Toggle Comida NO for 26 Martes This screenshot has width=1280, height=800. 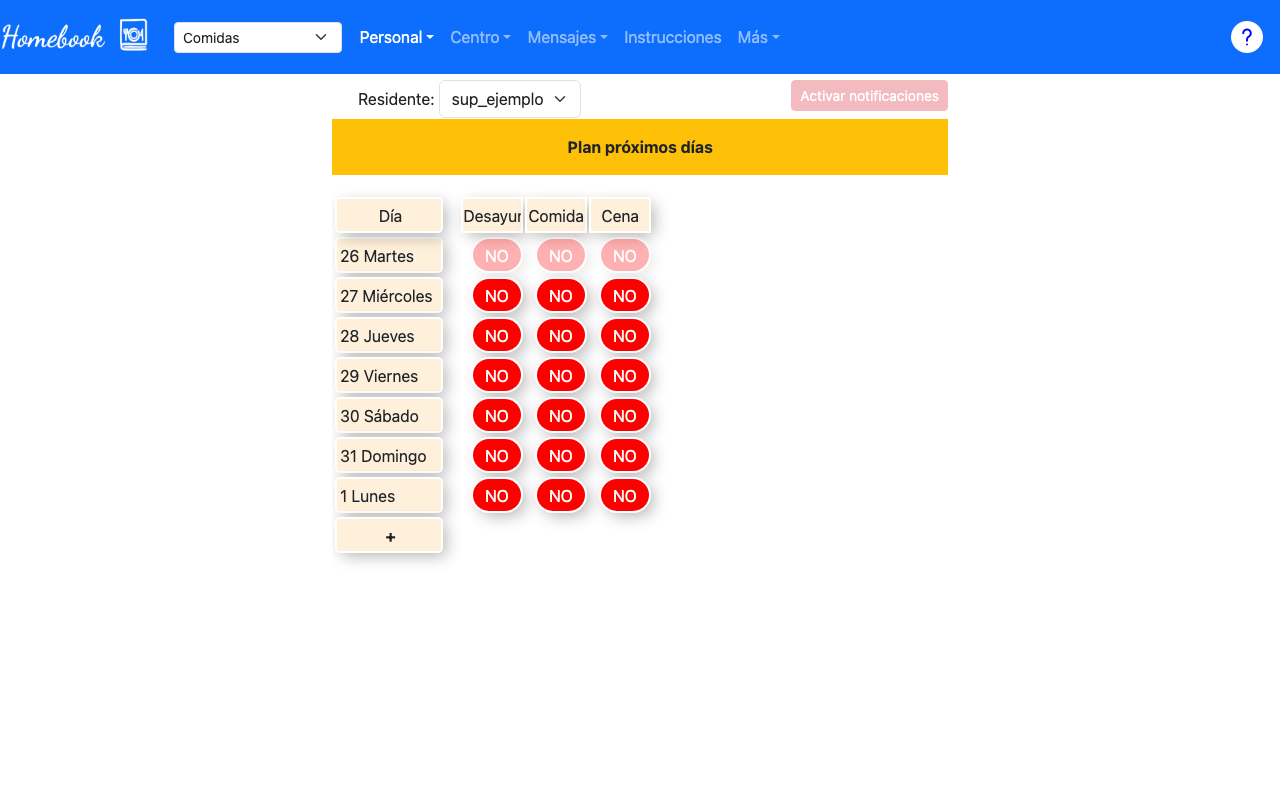pos(561,256)
